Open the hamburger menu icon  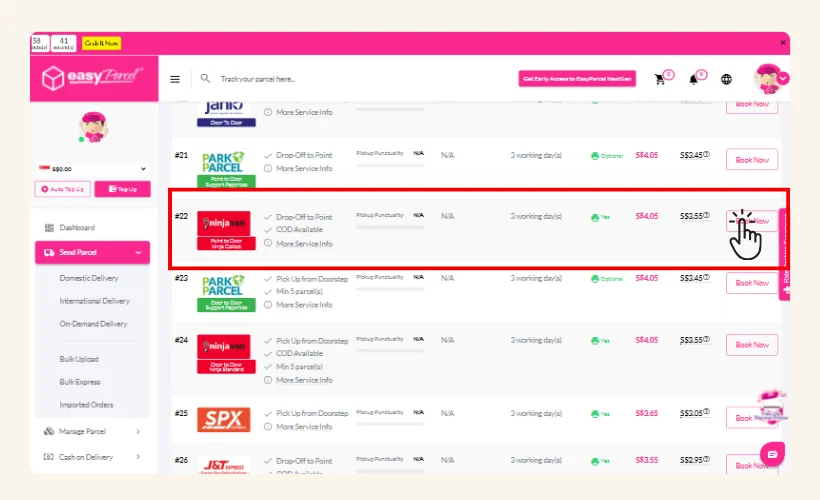tap(175, 79)
